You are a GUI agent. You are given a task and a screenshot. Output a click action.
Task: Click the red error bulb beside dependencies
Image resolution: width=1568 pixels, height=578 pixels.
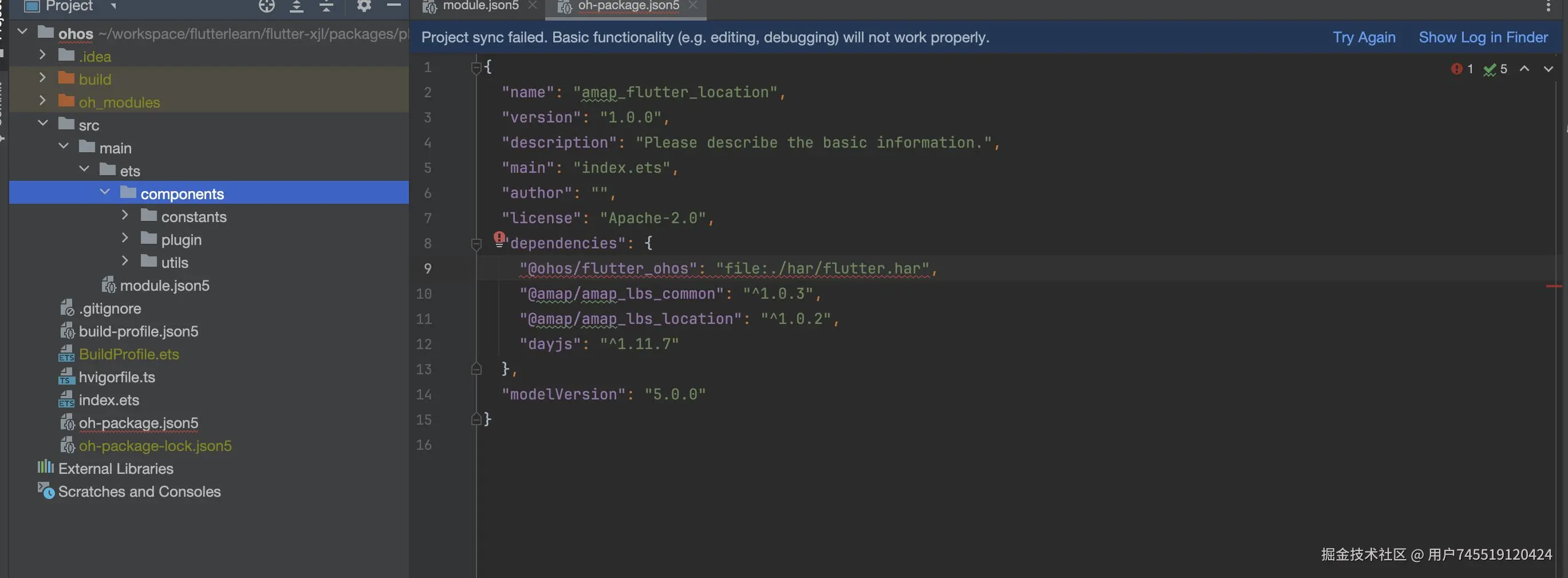pos(499,238)
